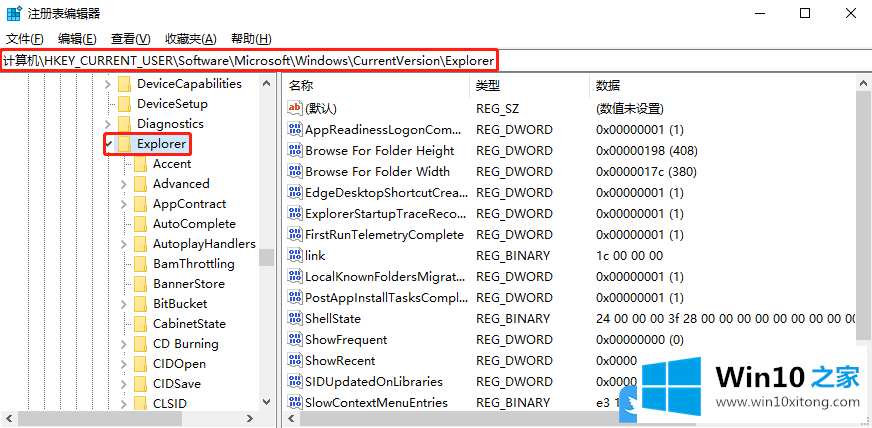This screenshot has width=872, height=428.
Task: Open the 编辑(E) menu
Action: coord(77,39)
